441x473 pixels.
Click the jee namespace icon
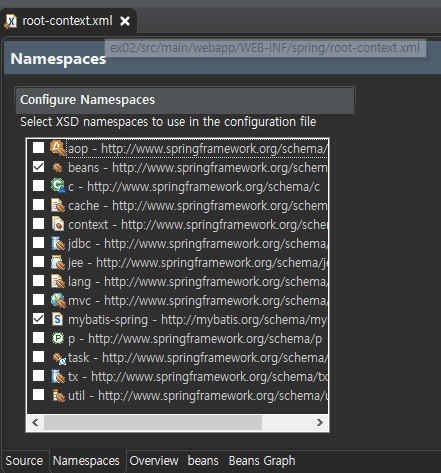click(x=58, y=262)
